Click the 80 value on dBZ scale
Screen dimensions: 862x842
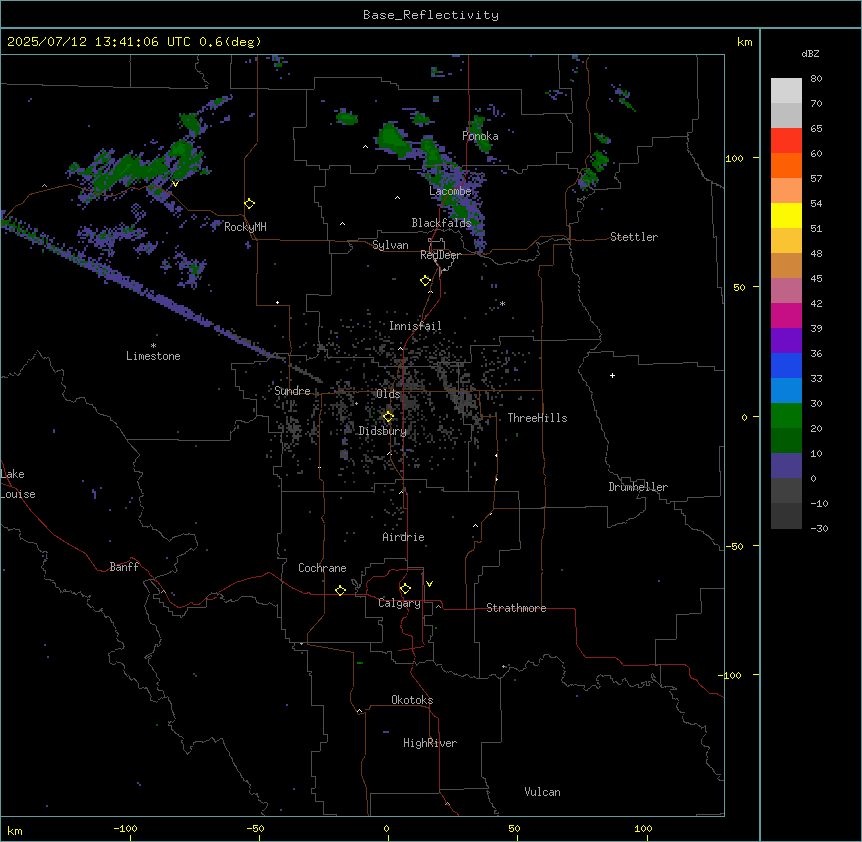(816, 79)
